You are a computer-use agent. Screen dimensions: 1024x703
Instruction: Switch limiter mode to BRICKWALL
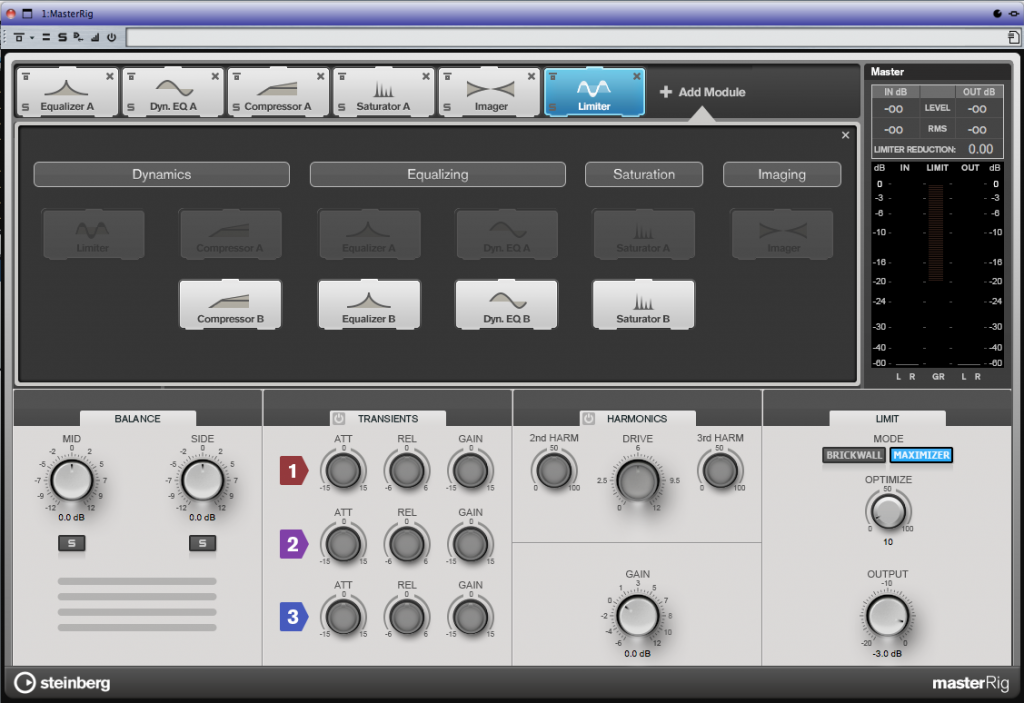pos(854,455)
